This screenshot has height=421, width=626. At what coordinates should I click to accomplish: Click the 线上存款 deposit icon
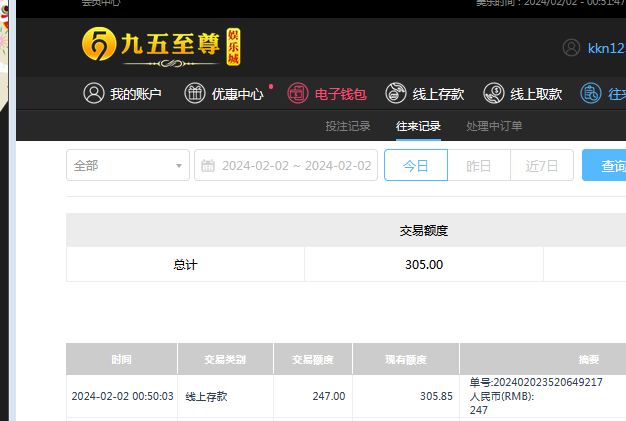point(396,94)
